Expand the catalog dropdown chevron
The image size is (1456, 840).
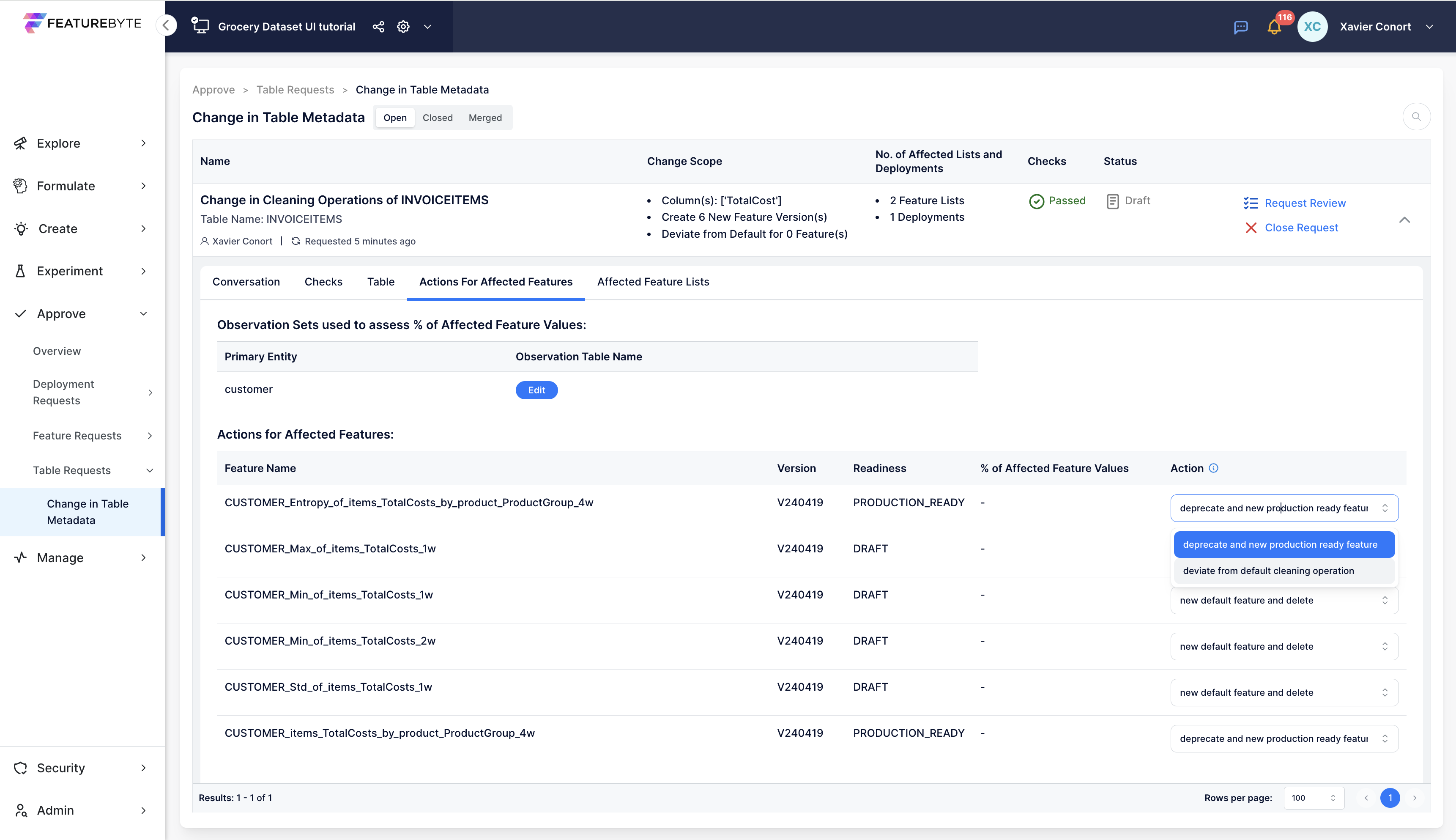428,27
